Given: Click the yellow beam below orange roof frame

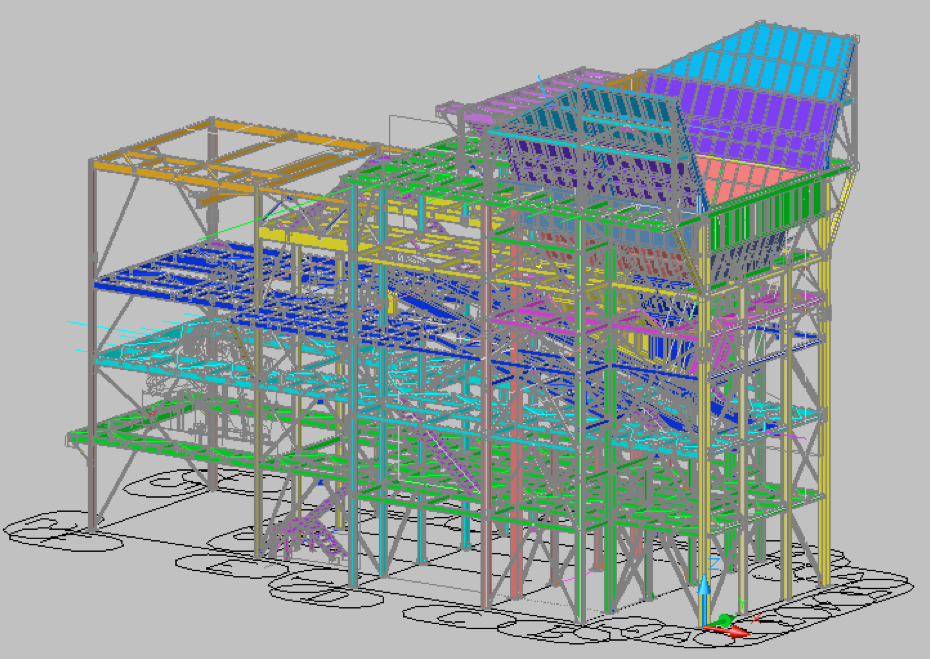Looking at the screenshot, I should (x=300, y=231).
